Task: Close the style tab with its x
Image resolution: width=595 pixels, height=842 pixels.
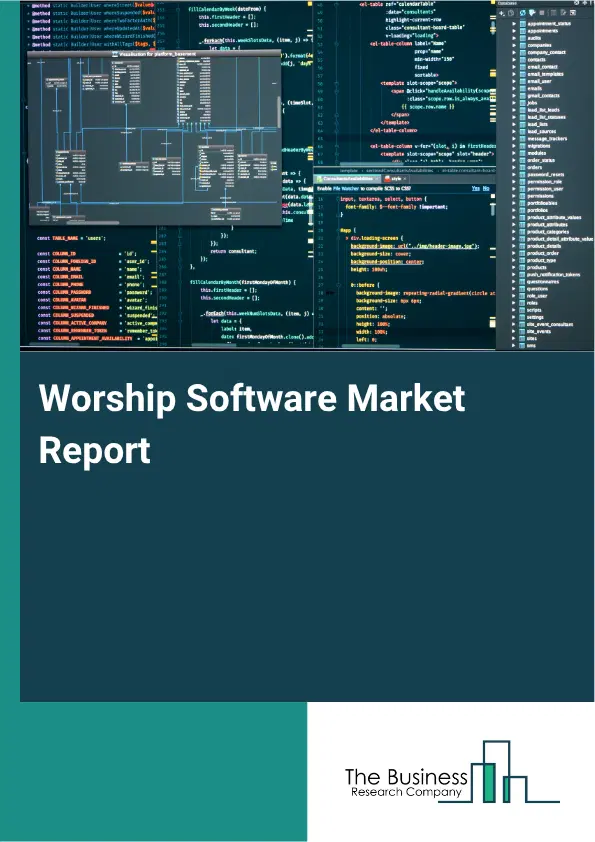Action: 404,179
